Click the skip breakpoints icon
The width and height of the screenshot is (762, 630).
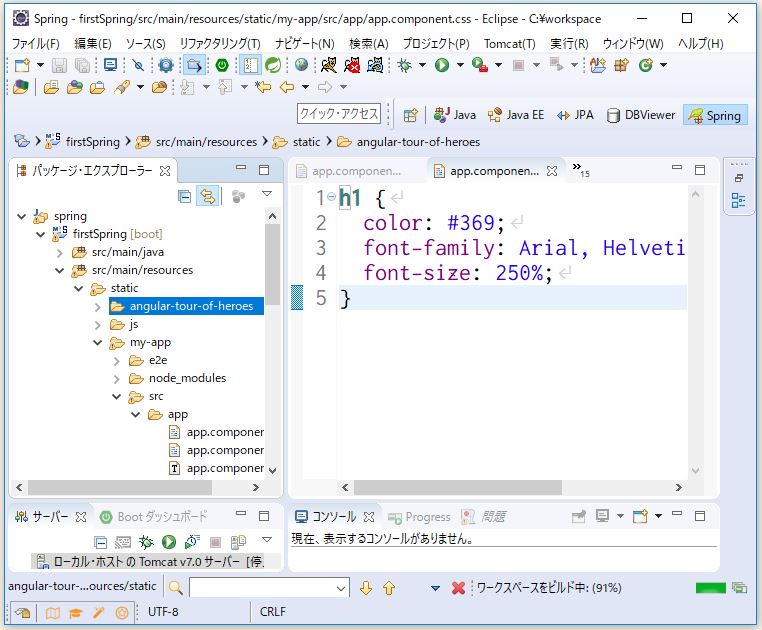coord(139,65)
